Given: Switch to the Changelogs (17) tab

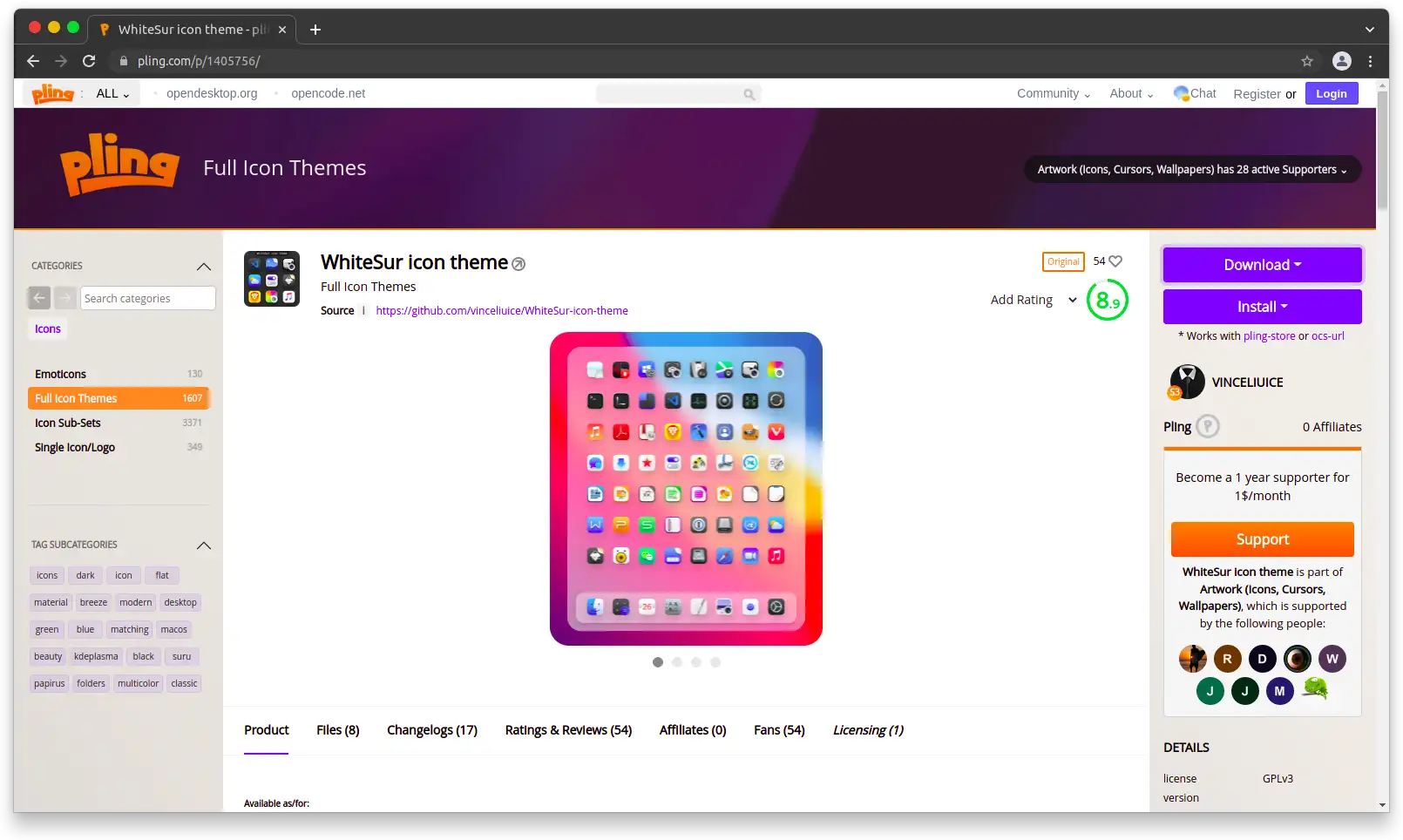Looking at the screenshot, I should (x=432, y=730).
